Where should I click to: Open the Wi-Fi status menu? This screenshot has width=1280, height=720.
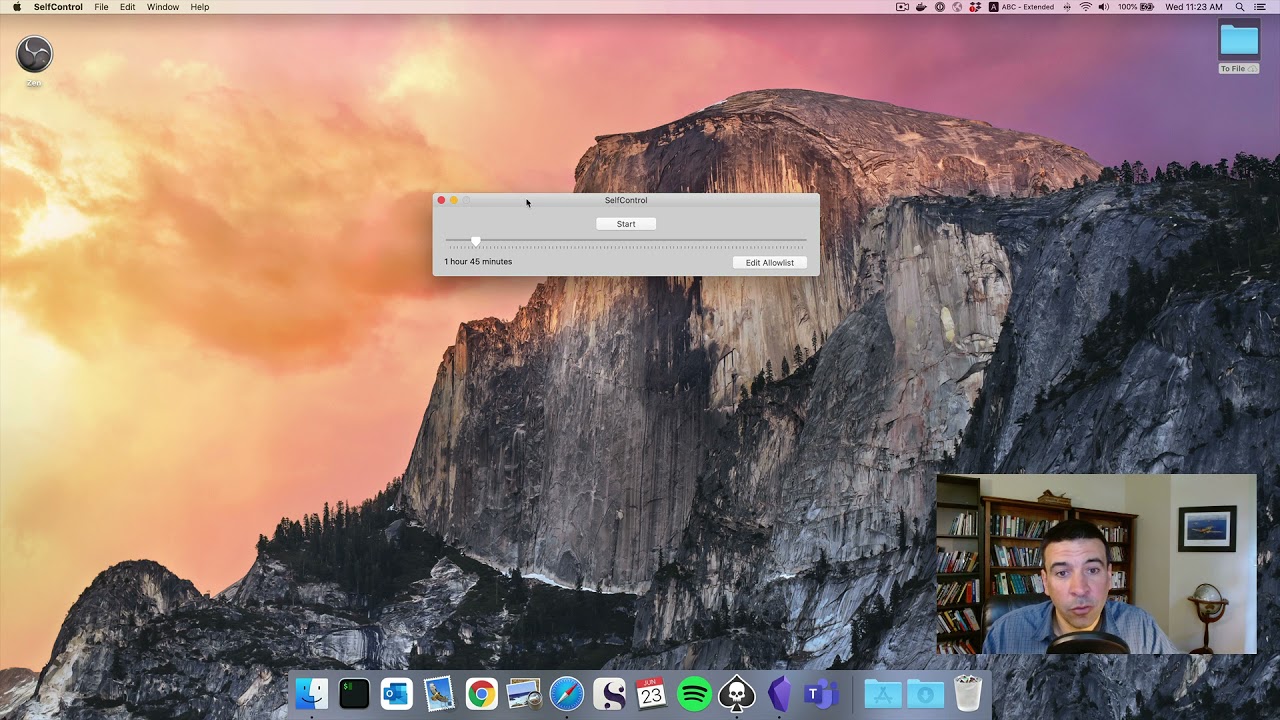click(x=1085, y=7)
